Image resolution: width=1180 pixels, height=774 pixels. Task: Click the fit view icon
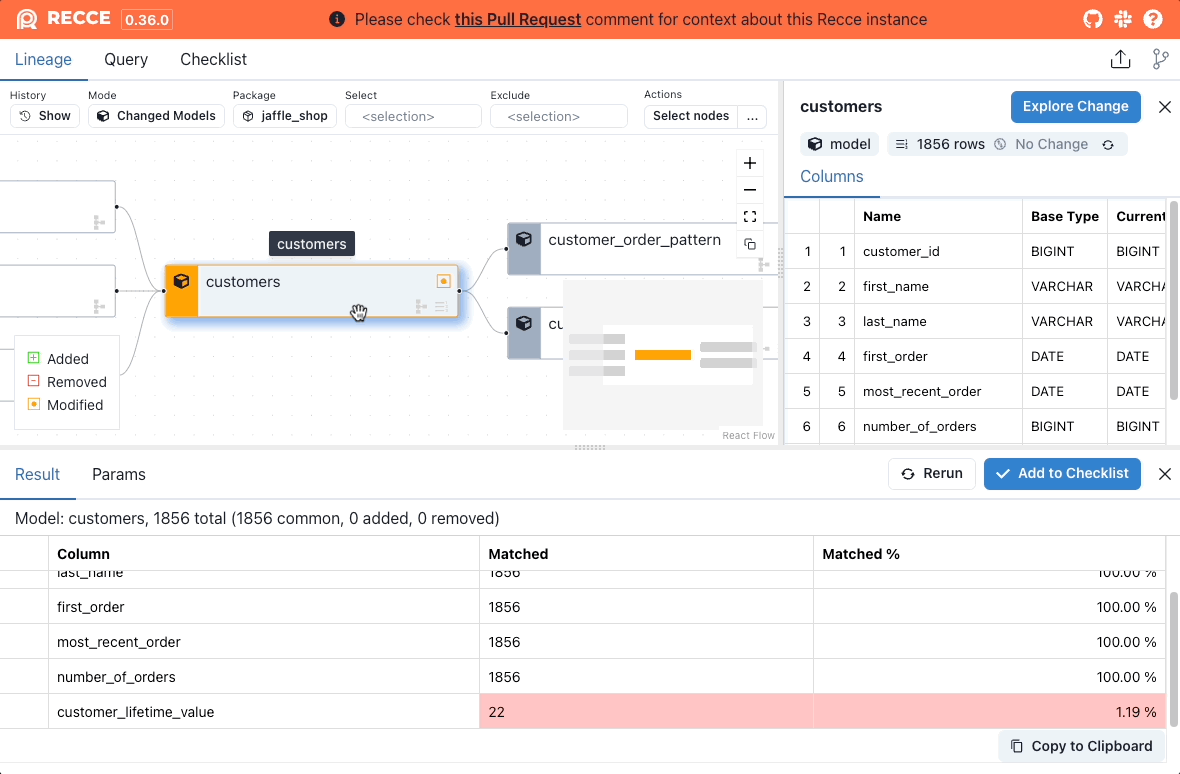(750, 217)
